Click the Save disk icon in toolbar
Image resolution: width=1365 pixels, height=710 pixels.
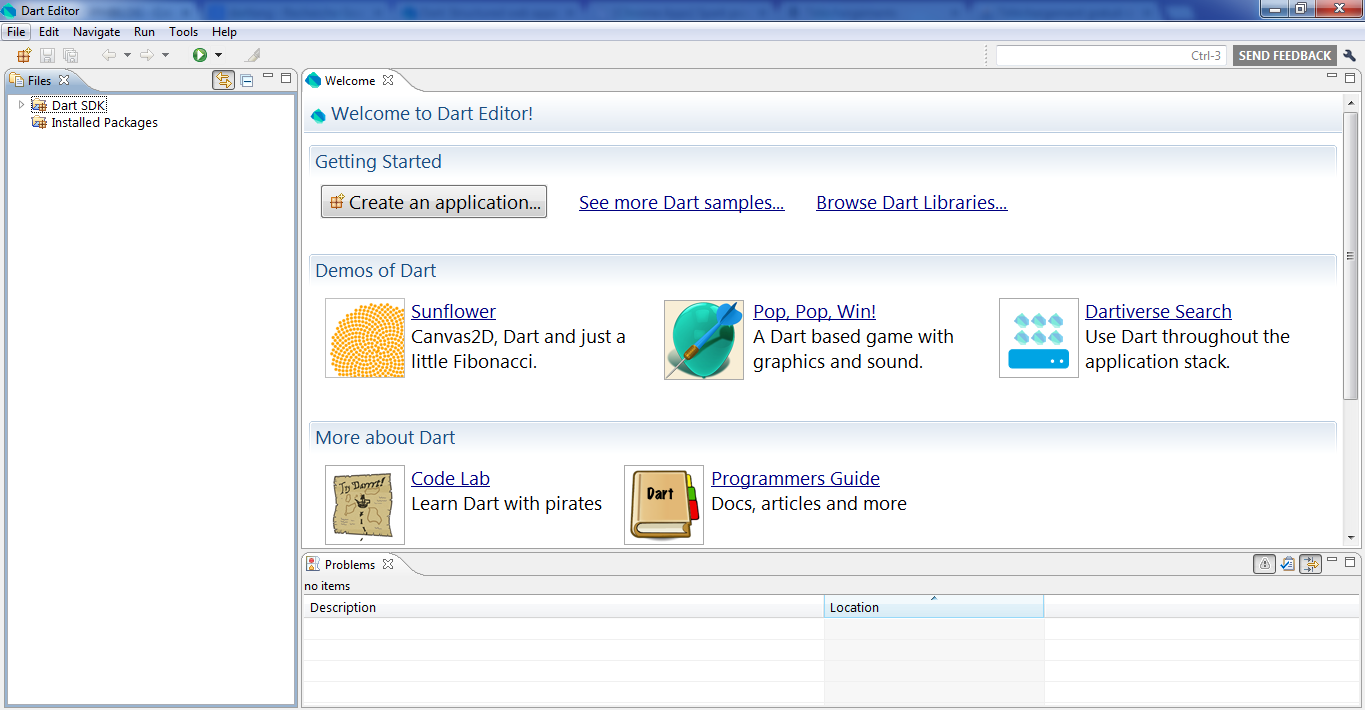point(47,55)
